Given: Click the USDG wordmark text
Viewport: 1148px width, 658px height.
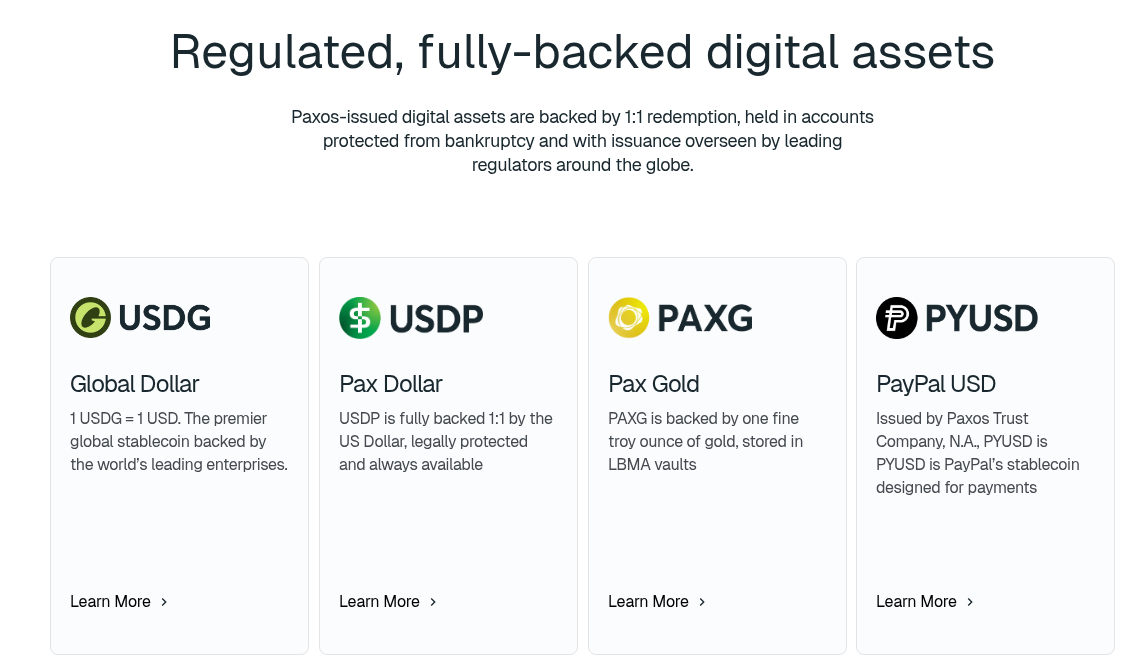Looking at the screenshot, I should click(x=165, y=318).
